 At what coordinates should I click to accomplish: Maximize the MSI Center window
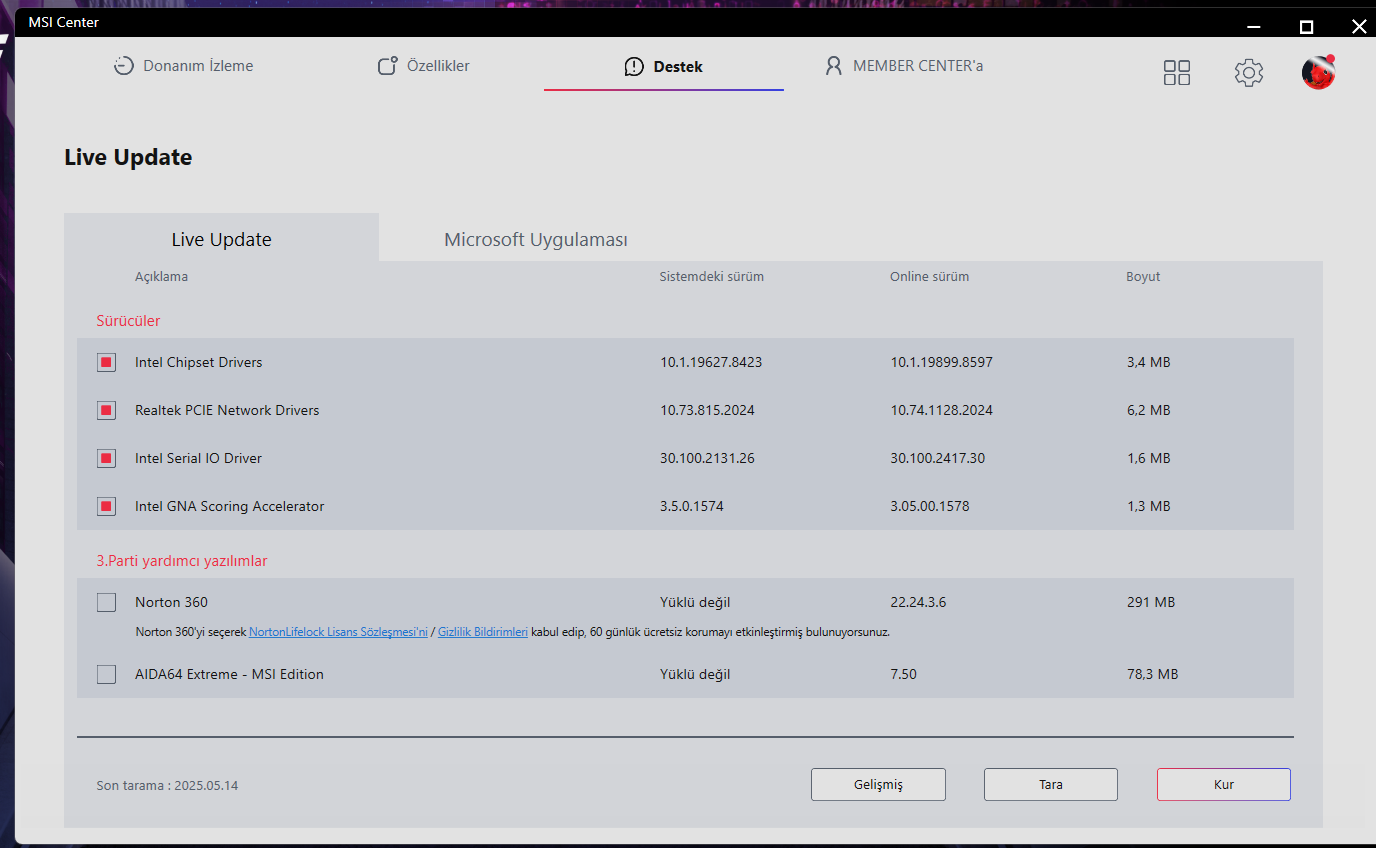point(1306,26)
